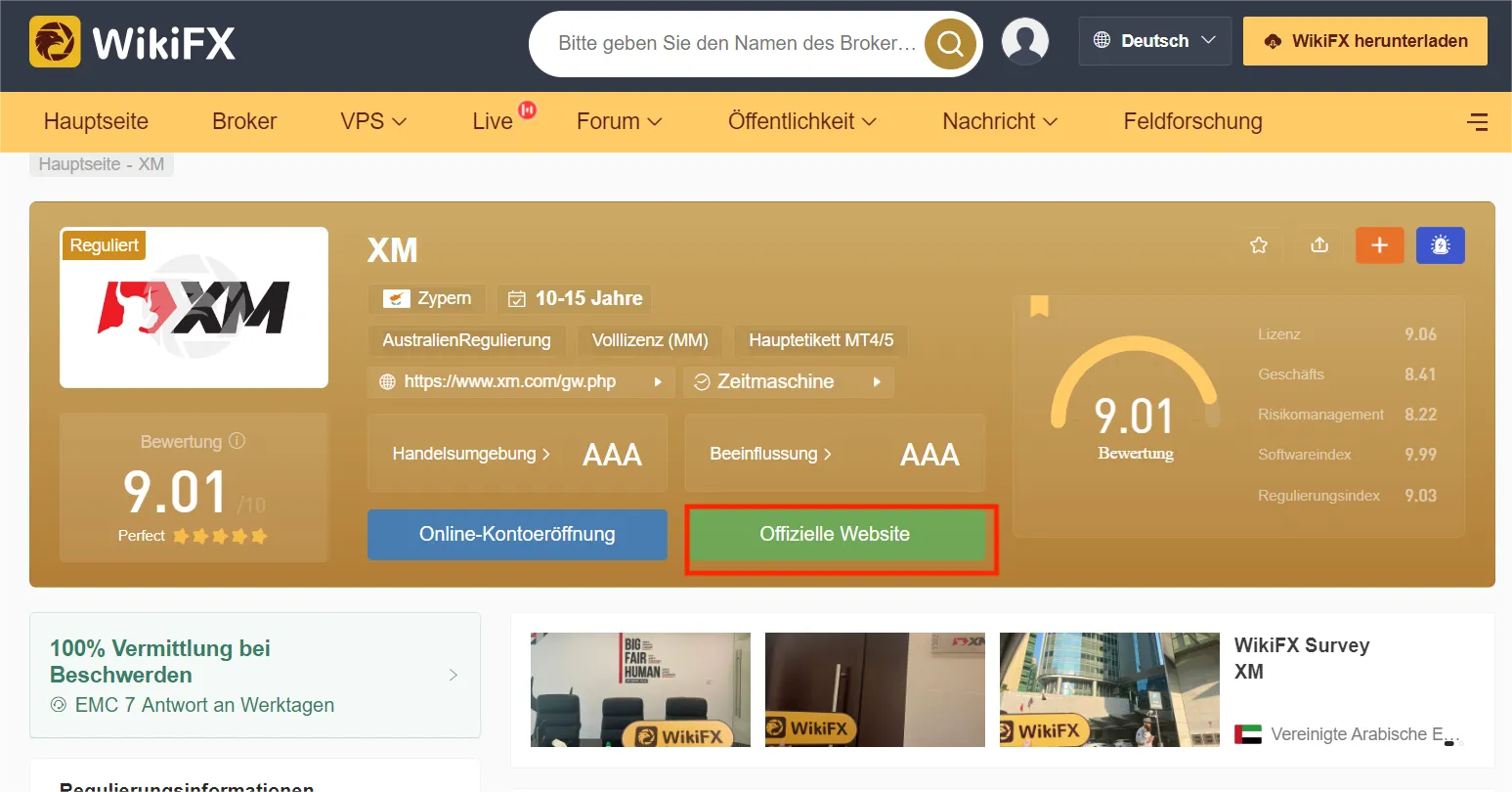Click the Online-Kontoeröffnung button
Image resolution: width=1512 pixels, height=792 pixels.
point(517,535)
